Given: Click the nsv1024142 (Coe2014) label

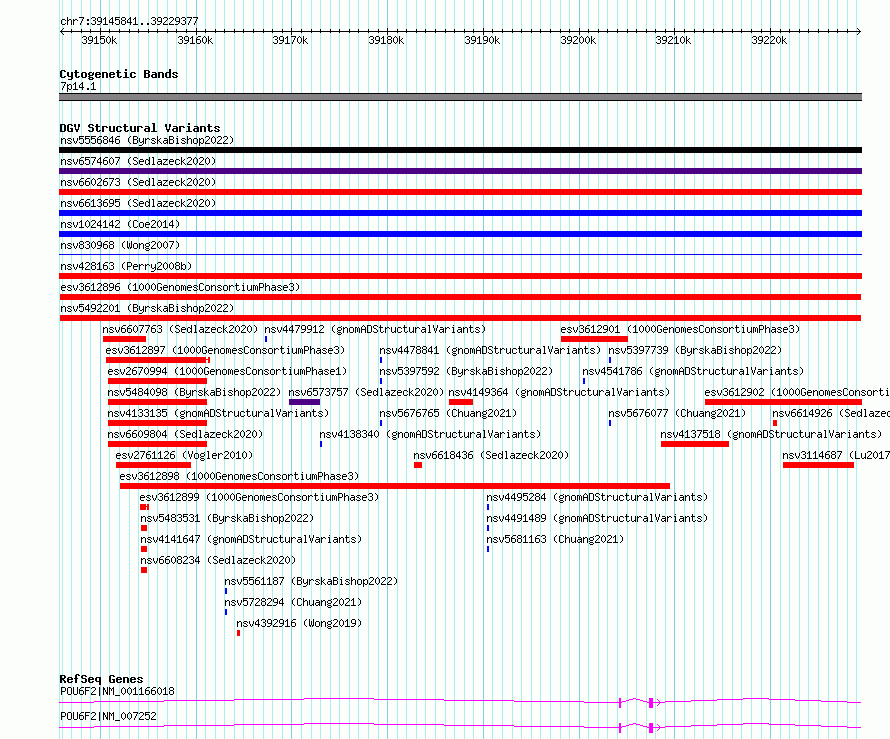Looking at the screenshot, I should pos(120,224).
